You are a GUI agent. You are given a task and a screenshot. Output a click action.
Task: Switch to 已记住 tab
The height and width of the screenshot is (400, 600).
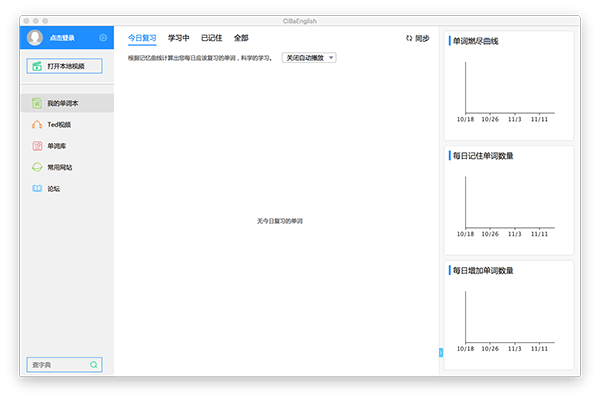tap(211, 38)
